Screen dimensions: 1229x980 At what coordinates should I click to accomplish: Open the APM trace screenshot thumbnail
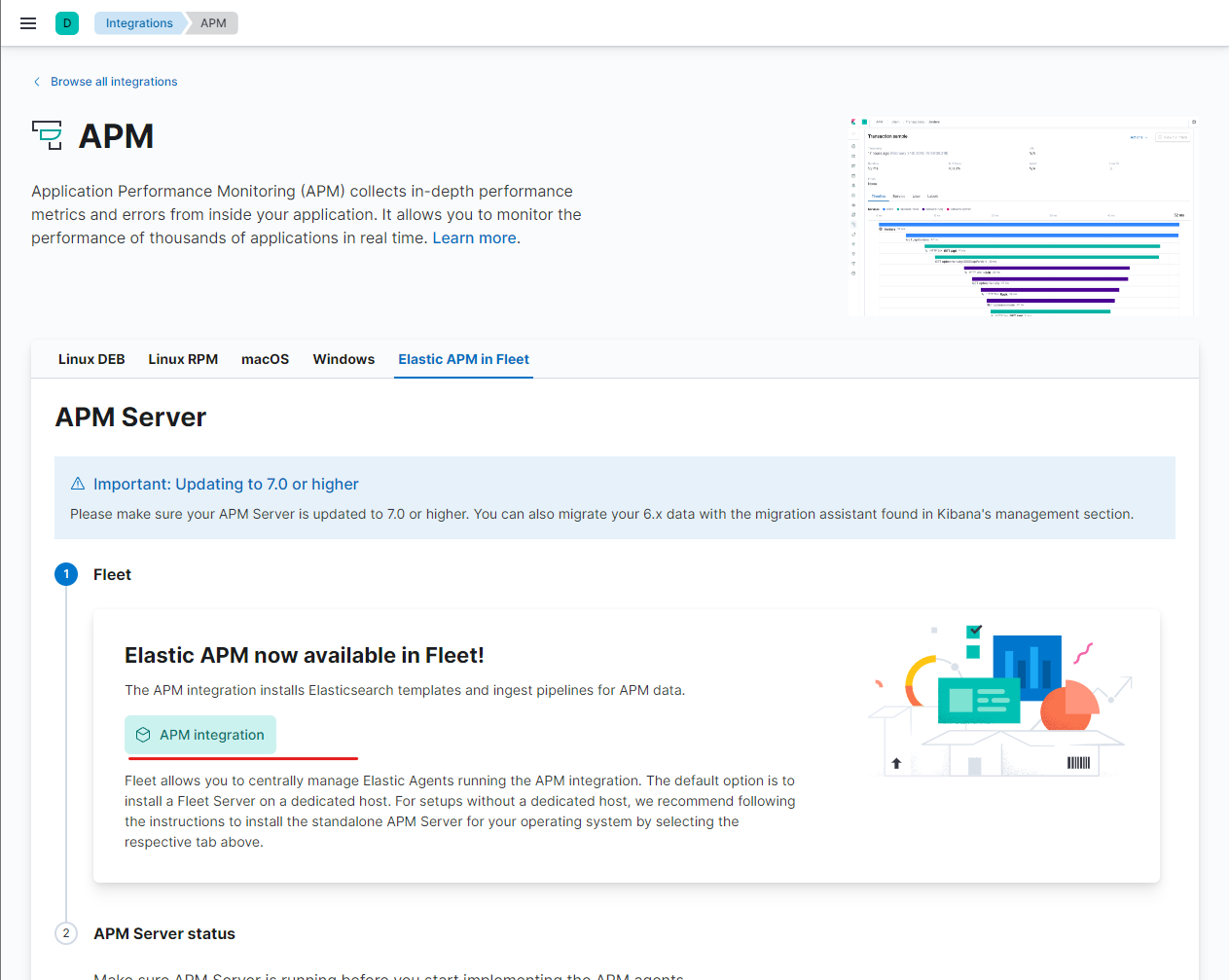1022,216
